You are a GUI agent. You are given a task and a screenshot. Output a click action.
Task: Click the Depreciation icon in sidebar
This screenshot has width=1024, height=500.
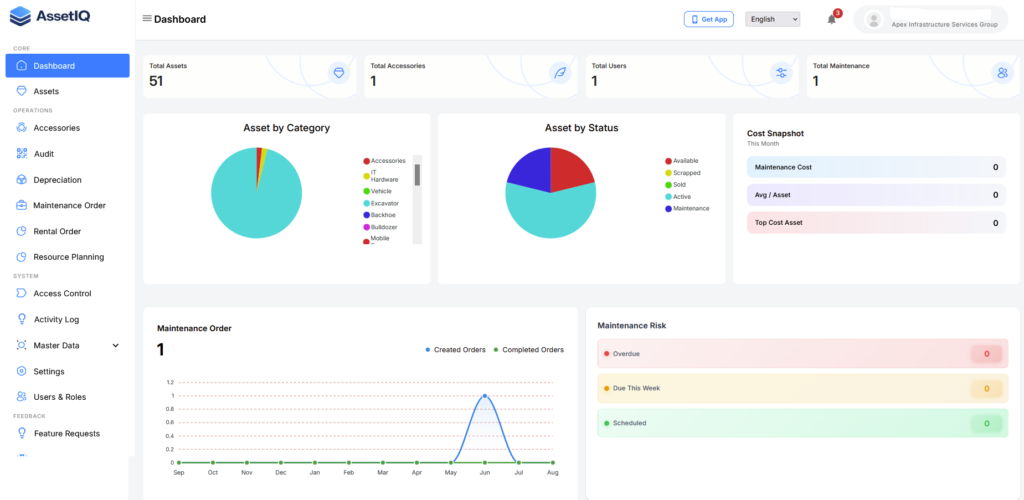coord(22,180)
